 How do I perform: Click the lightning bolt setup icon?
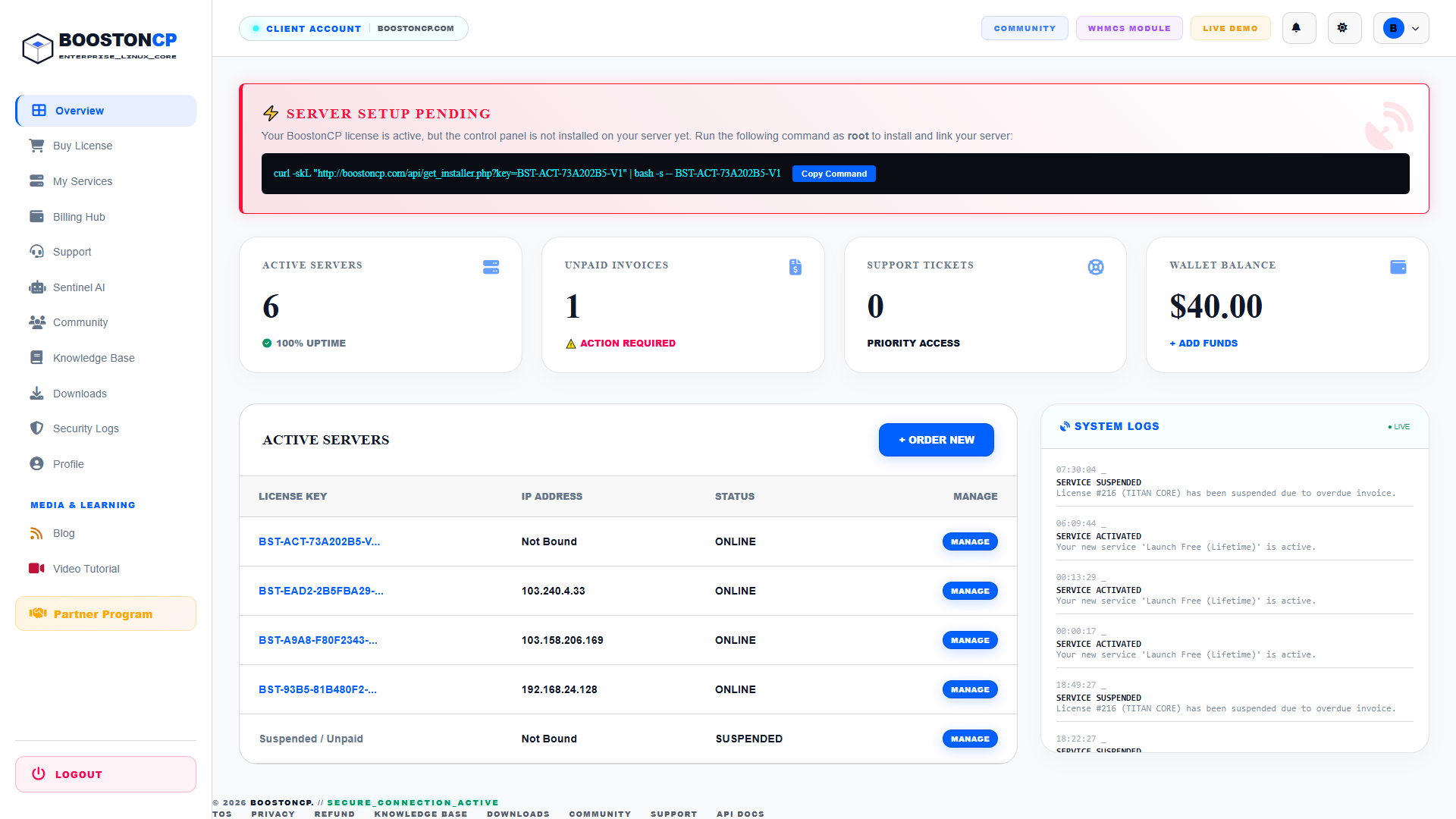coord(271,114)
